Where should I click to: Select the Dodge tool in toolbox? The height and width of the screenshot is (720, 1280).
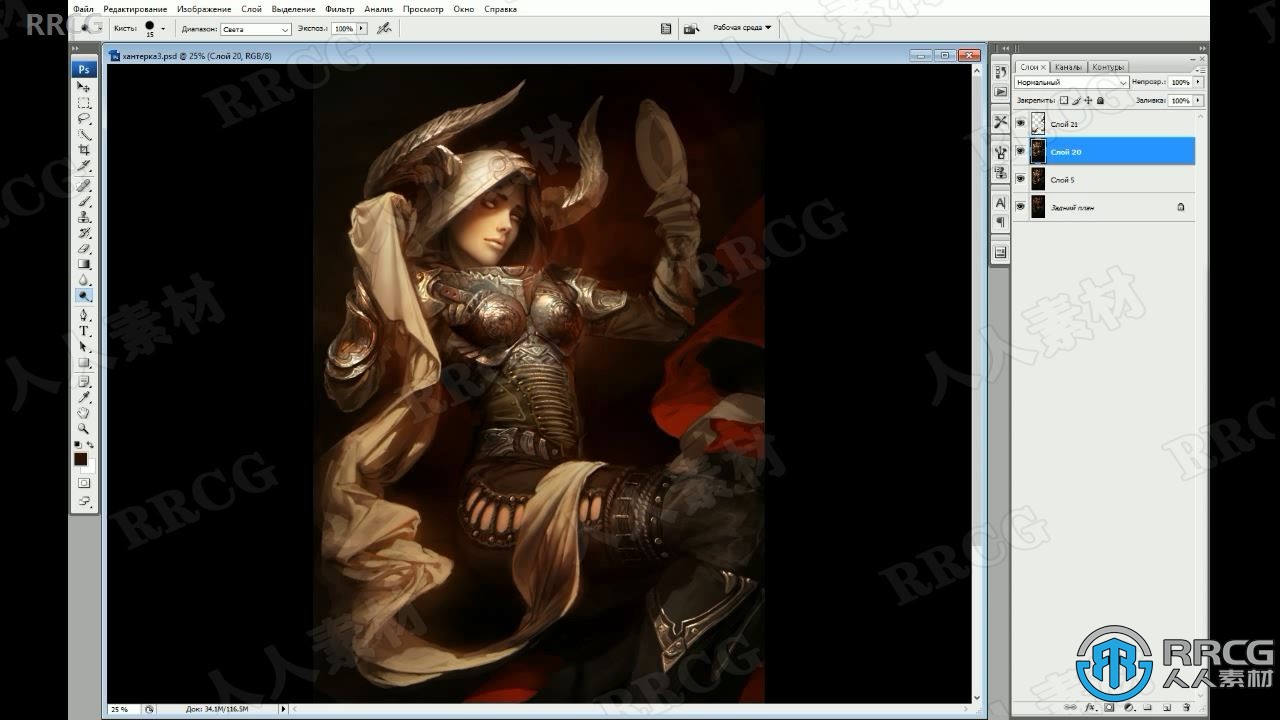[84, 295]
